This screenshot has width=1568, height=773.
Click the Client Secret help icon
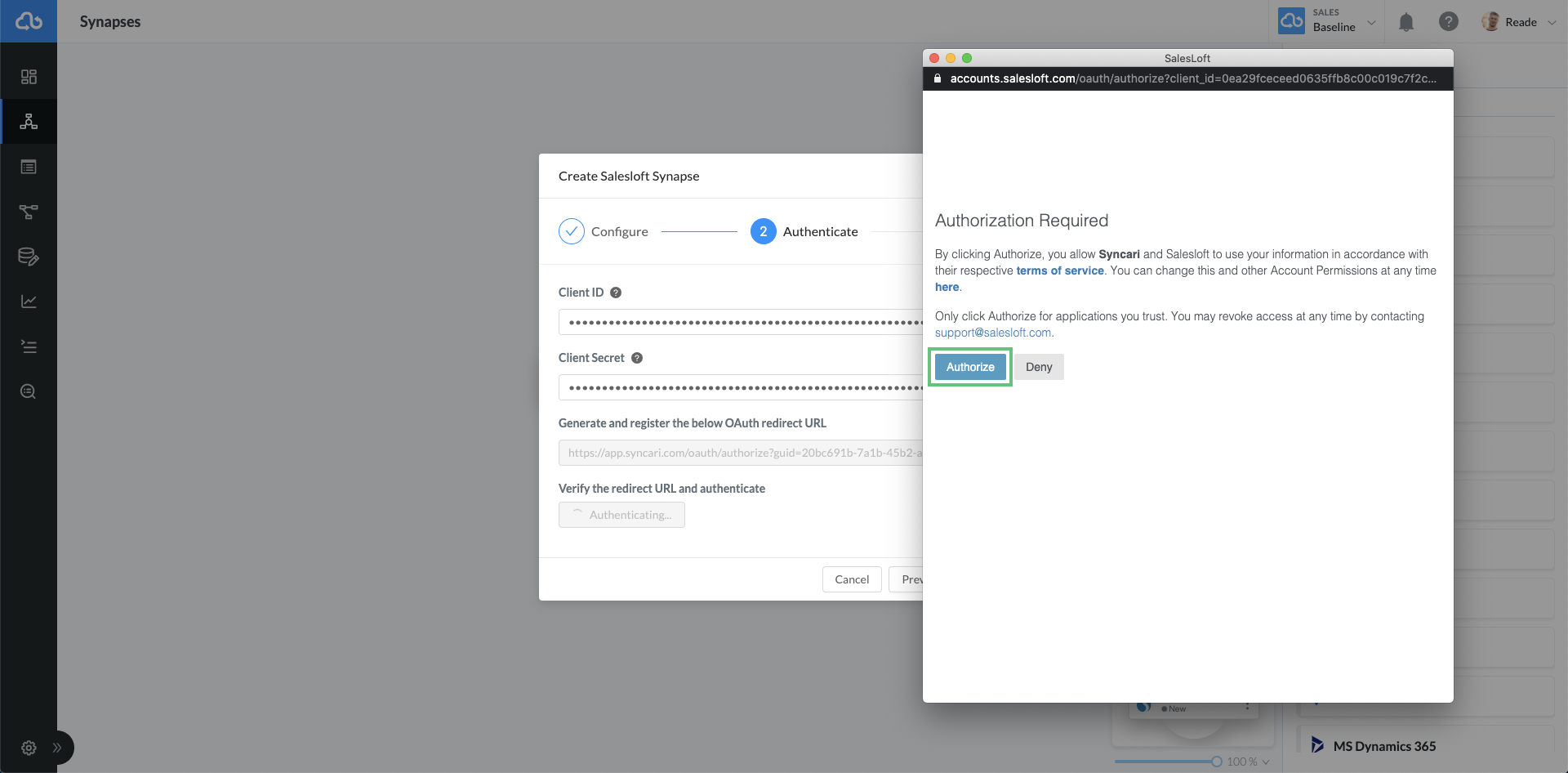pos(637,358)
